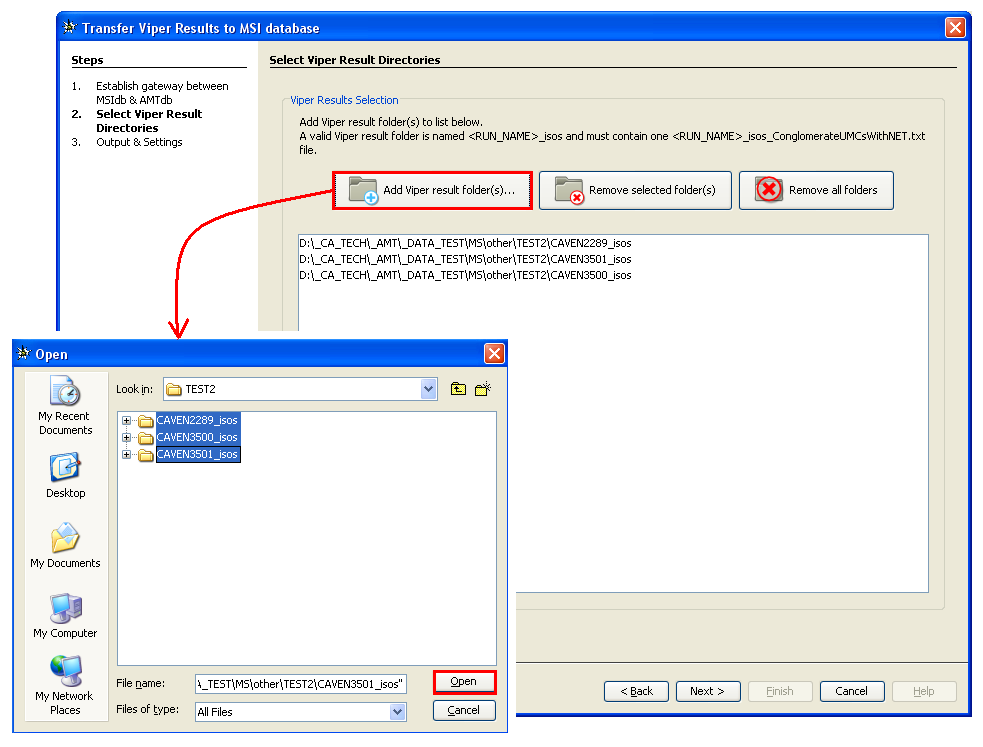
Task: Open the My Documents shortcut icon
Action: (x=65, y=545)
